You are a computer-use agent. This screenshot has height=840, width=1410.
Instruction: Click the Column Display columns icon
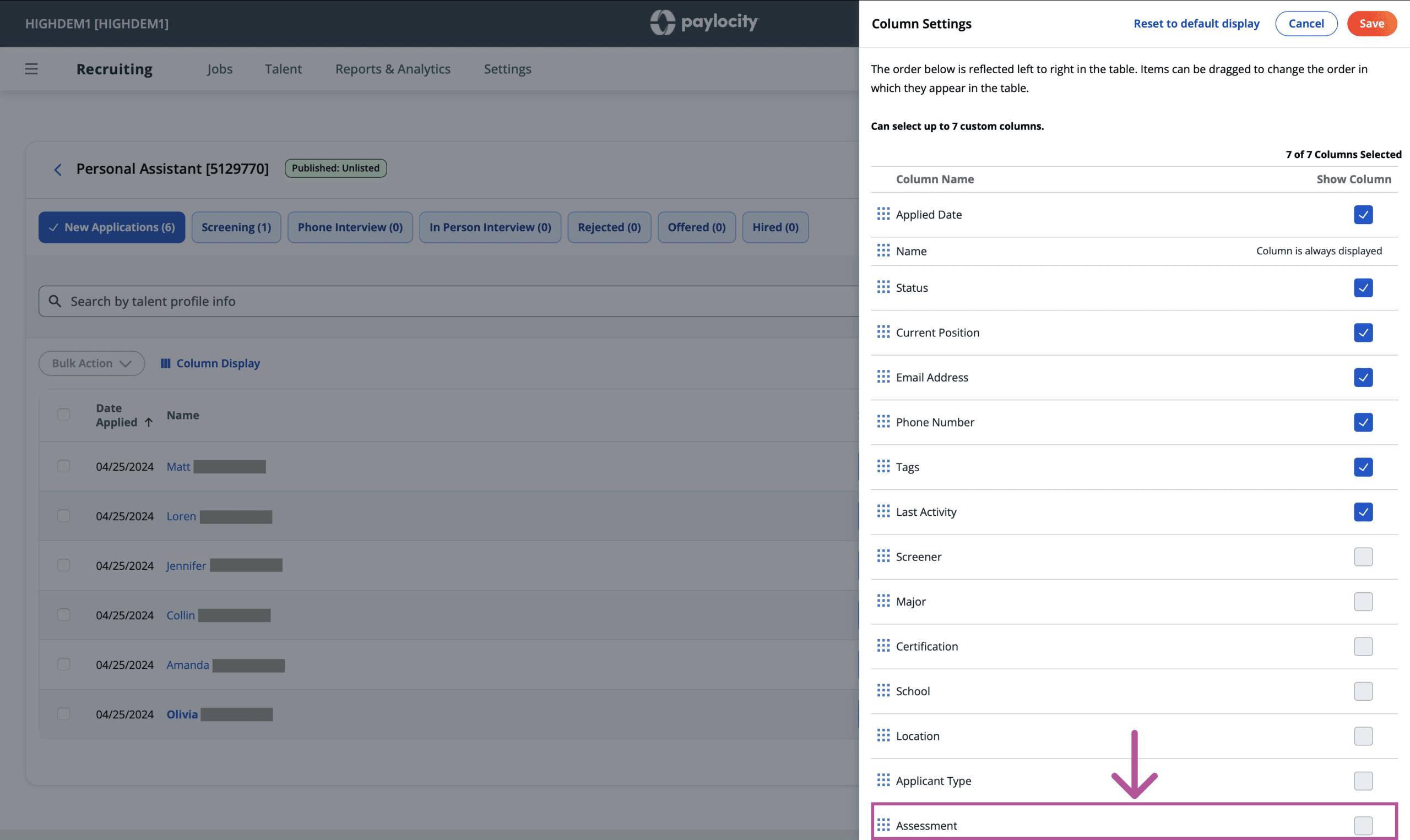point(165,363)
